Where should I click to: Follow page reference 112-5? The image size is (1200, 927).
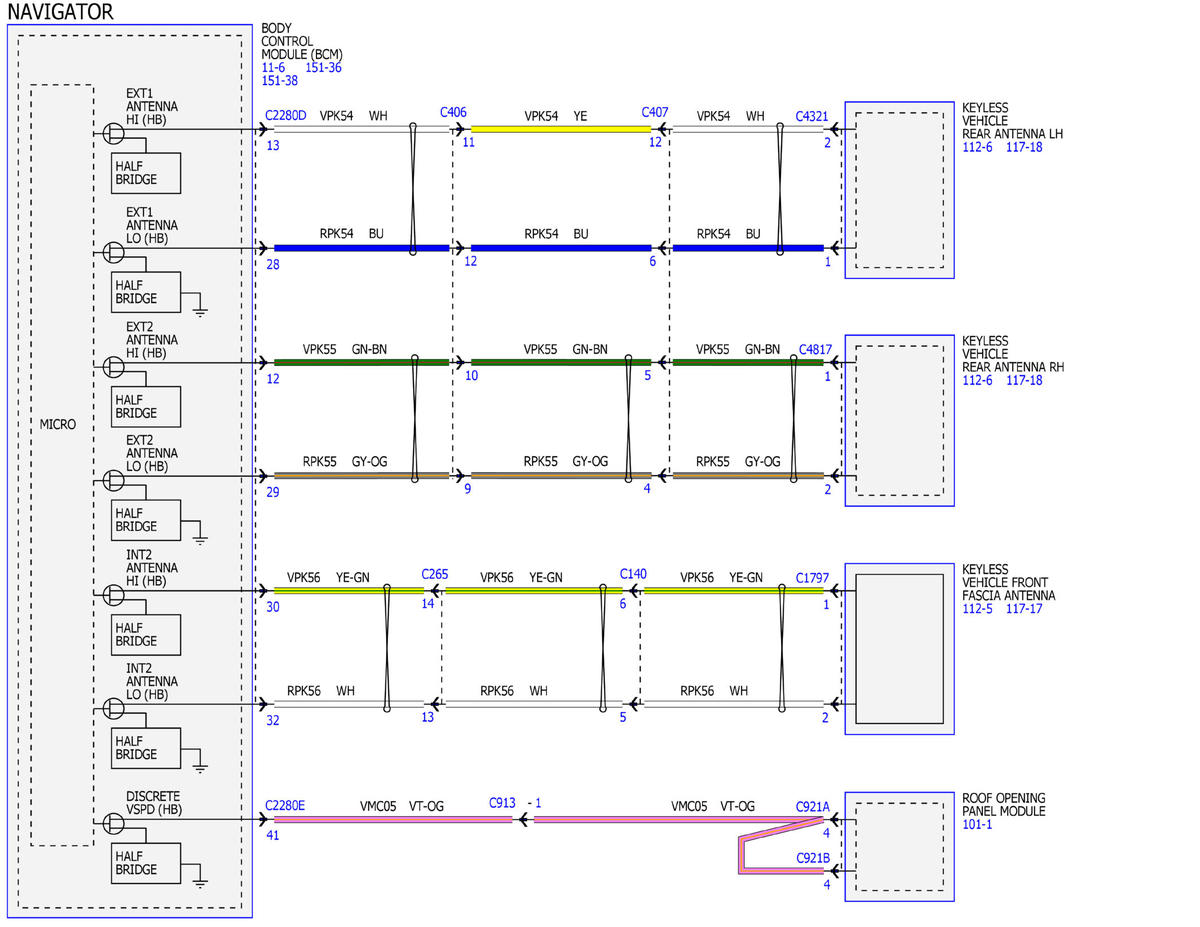point(979,608)
